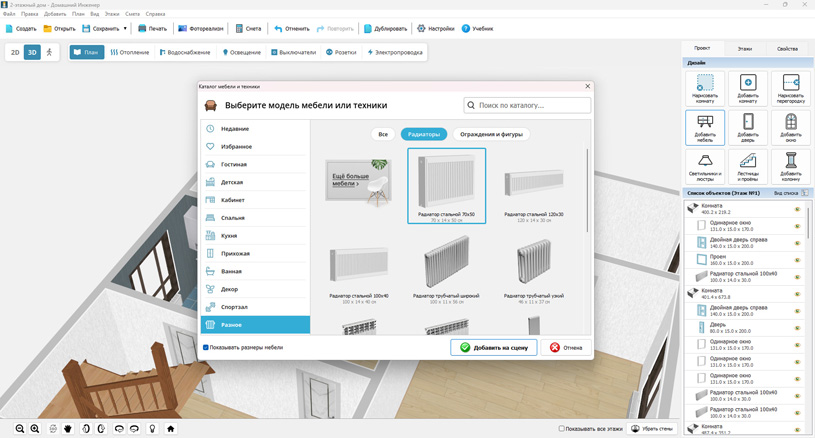Click the Add window icon

pos(791,126)
